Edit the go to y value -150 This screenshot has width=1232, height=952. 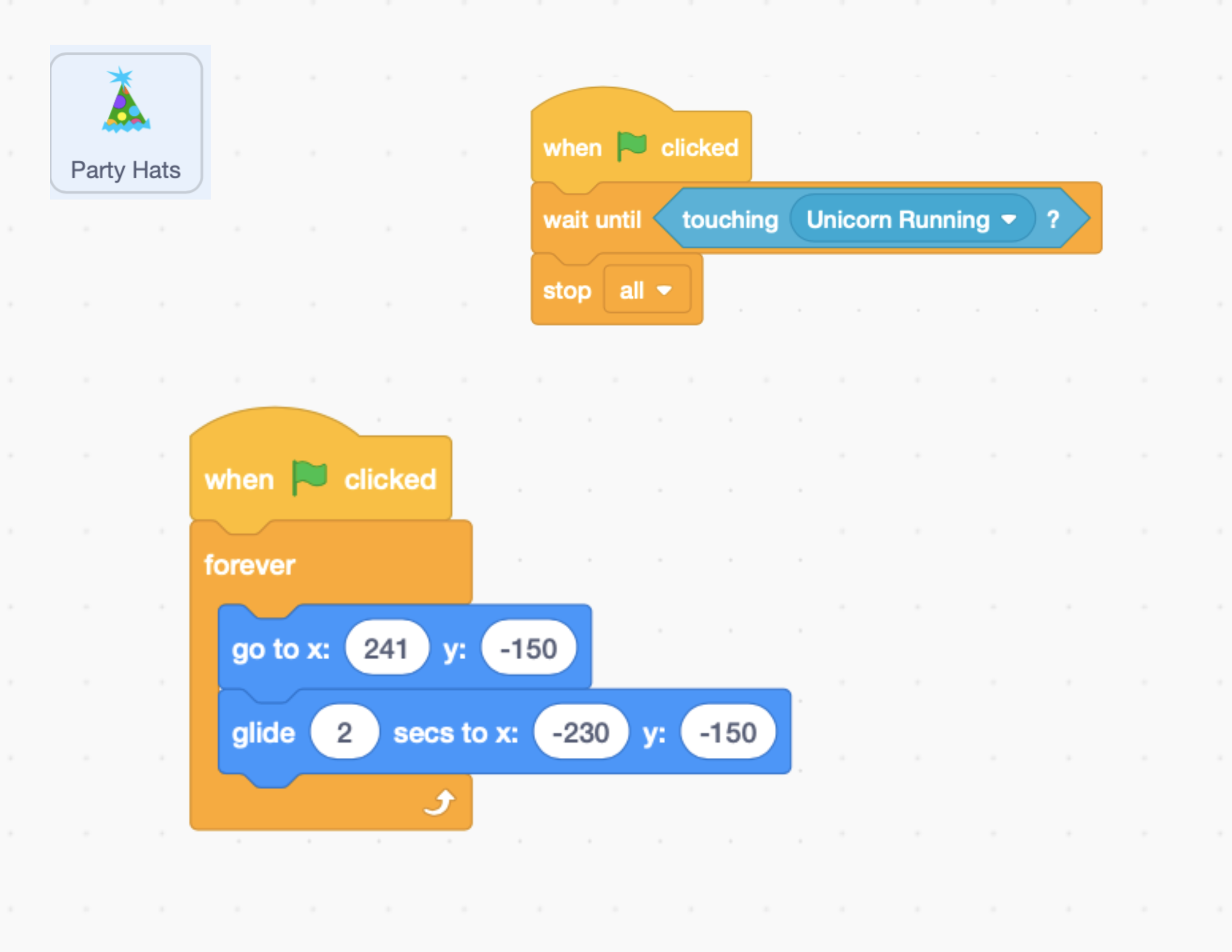coord(528,648)
